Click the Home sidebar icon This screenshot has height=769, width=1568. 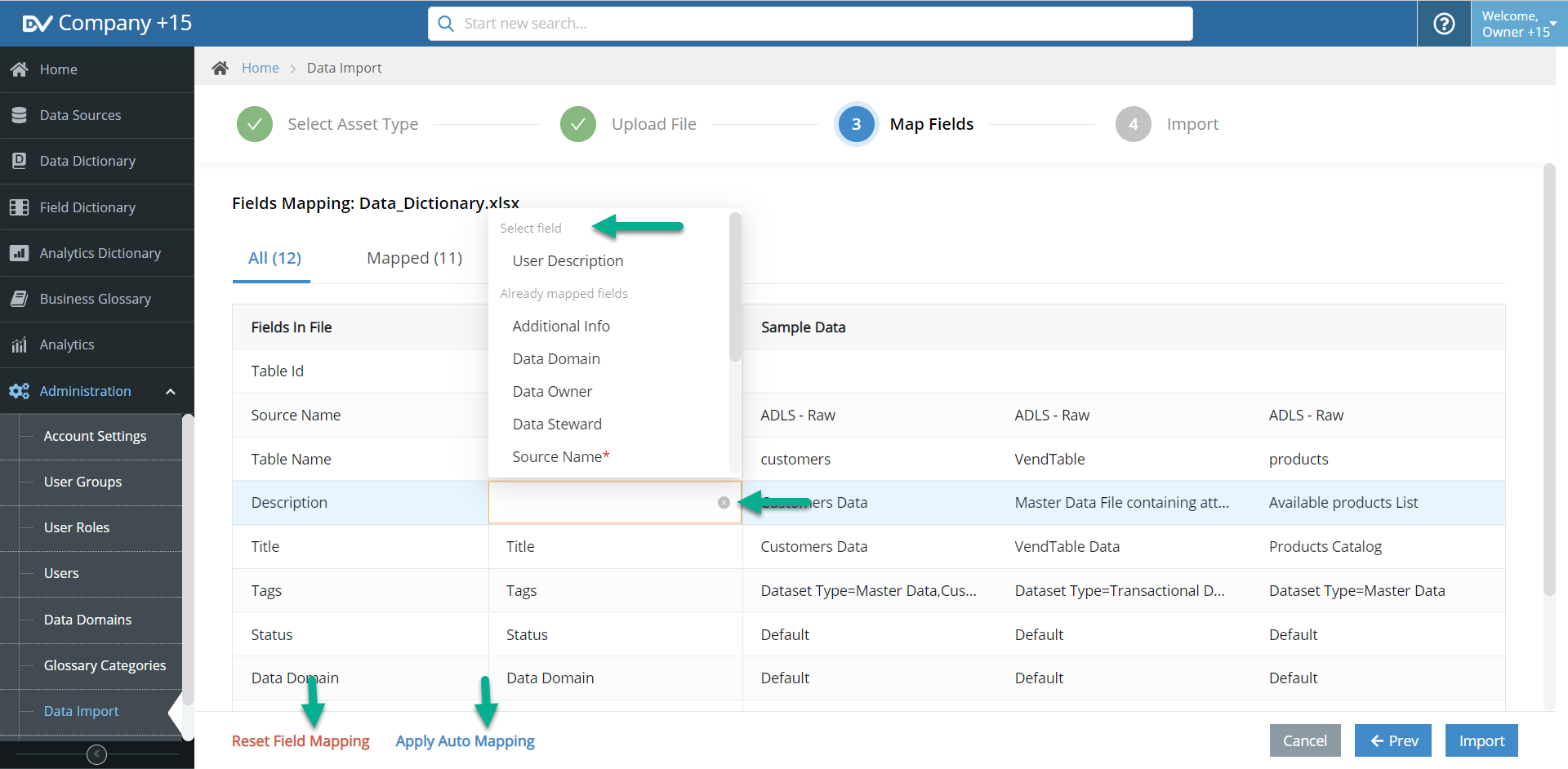(x=20, y=69)
